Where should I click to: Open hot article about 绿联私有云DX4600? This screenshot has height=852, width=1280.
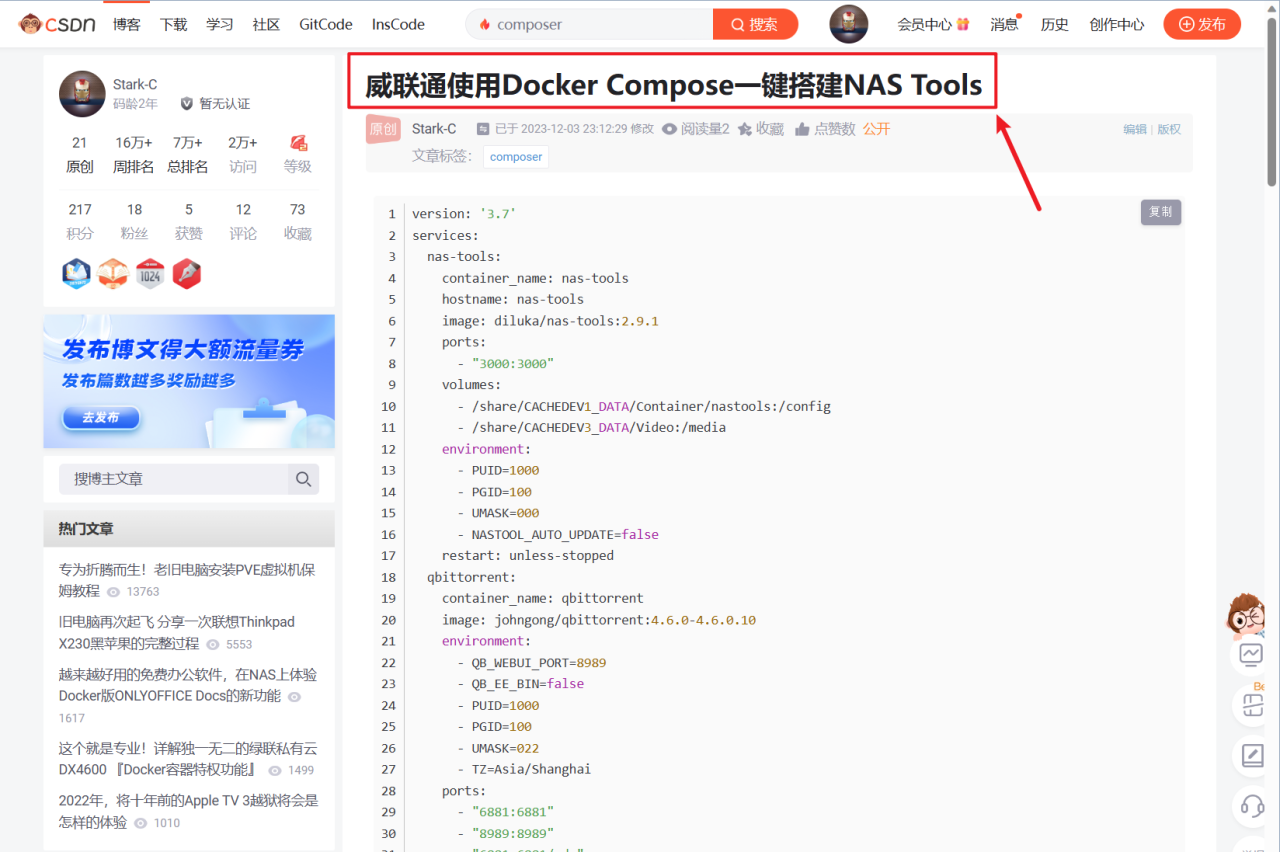coord(187,759)
